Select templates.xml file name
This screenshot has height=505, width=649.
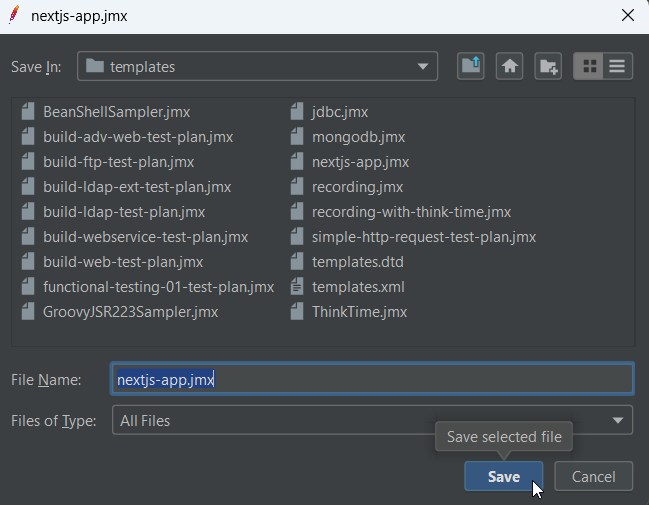[x=358, y=287]
